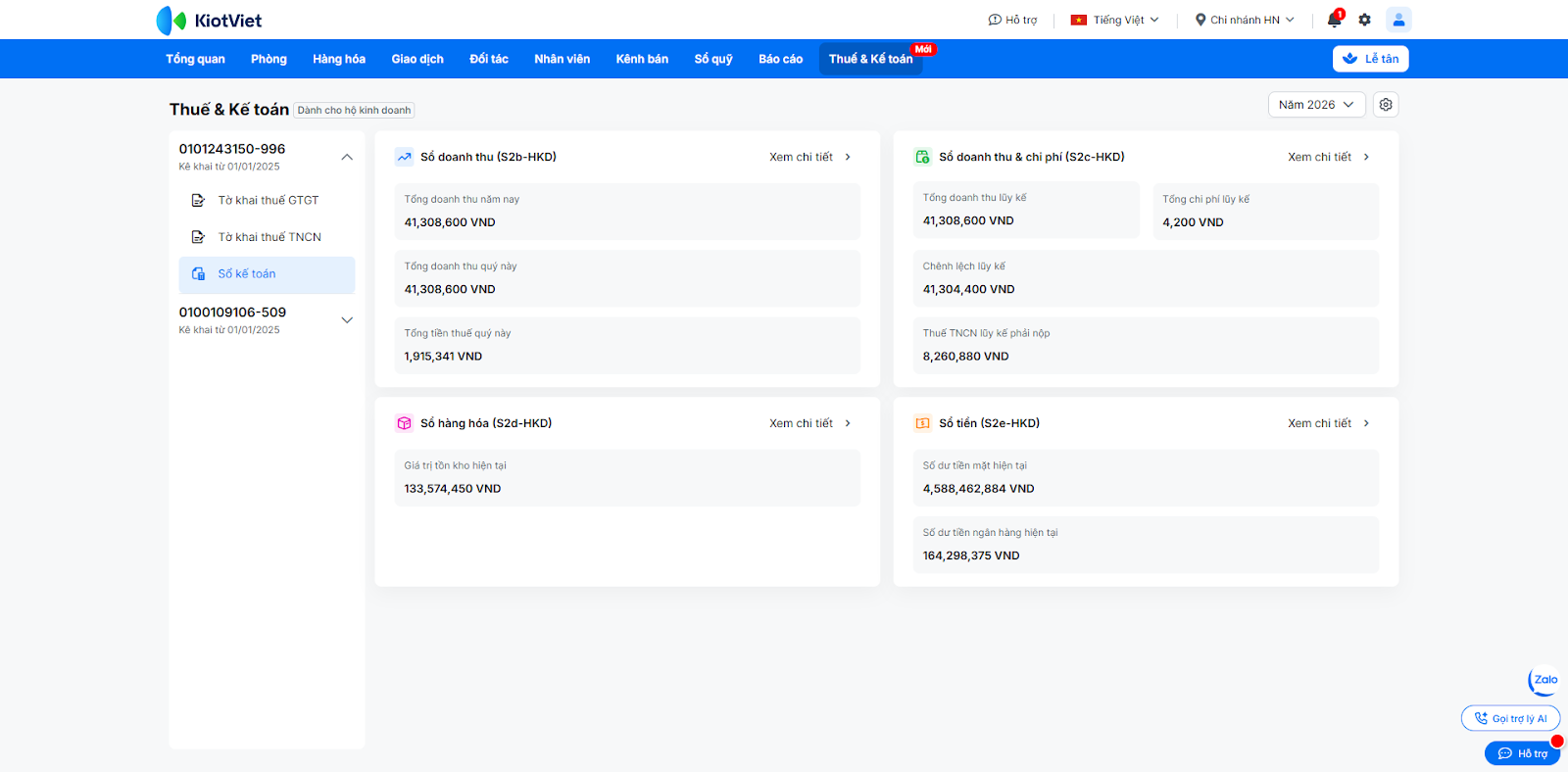1568x772 pixels.
Task: Open Tờ khai thuế TNCN
Action: pyautogui.click(x=267, y=237)
